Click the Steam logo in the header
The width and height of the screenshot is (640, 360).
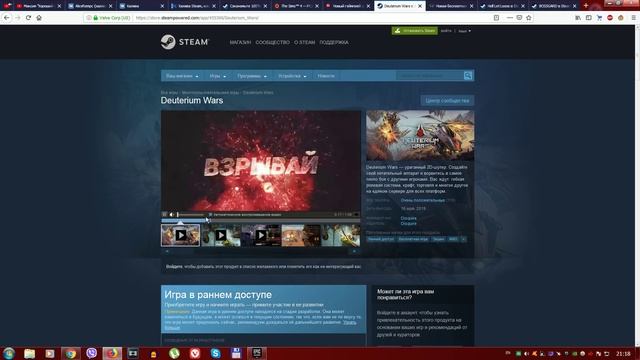[x=184, y=42]
